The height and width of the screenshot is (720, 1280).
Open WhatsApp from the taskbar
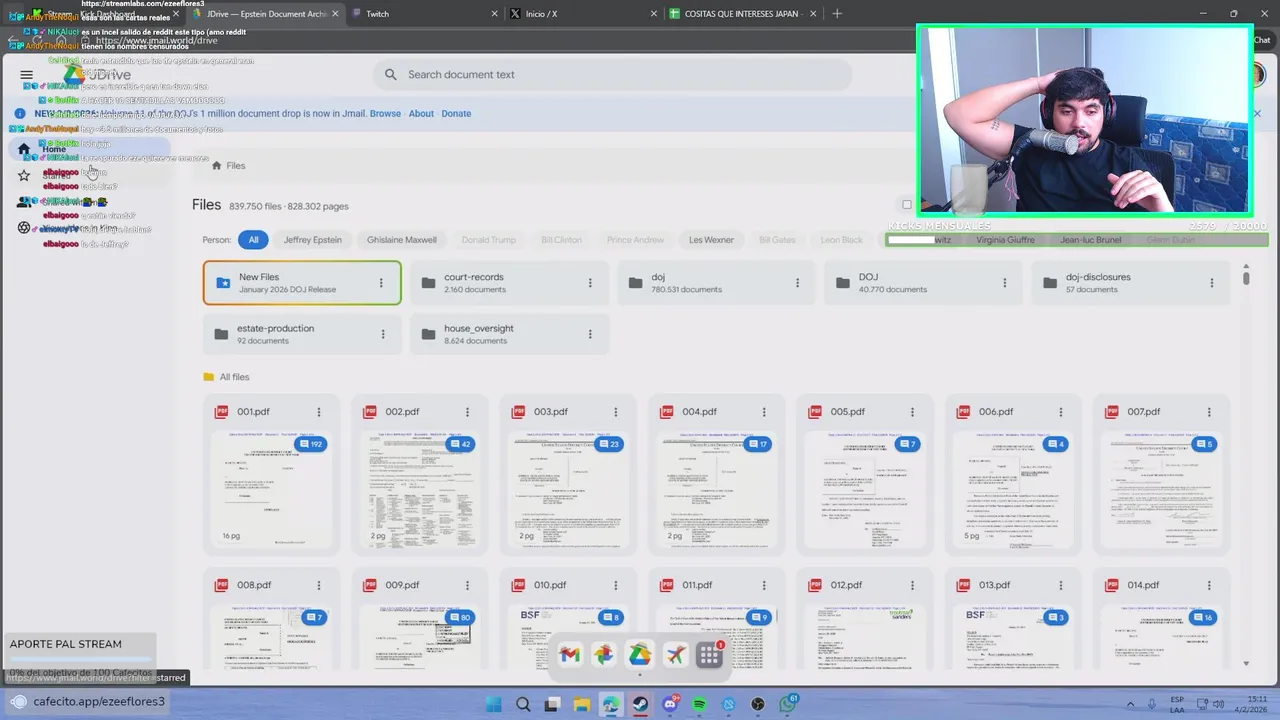click(x=788, y=705)
